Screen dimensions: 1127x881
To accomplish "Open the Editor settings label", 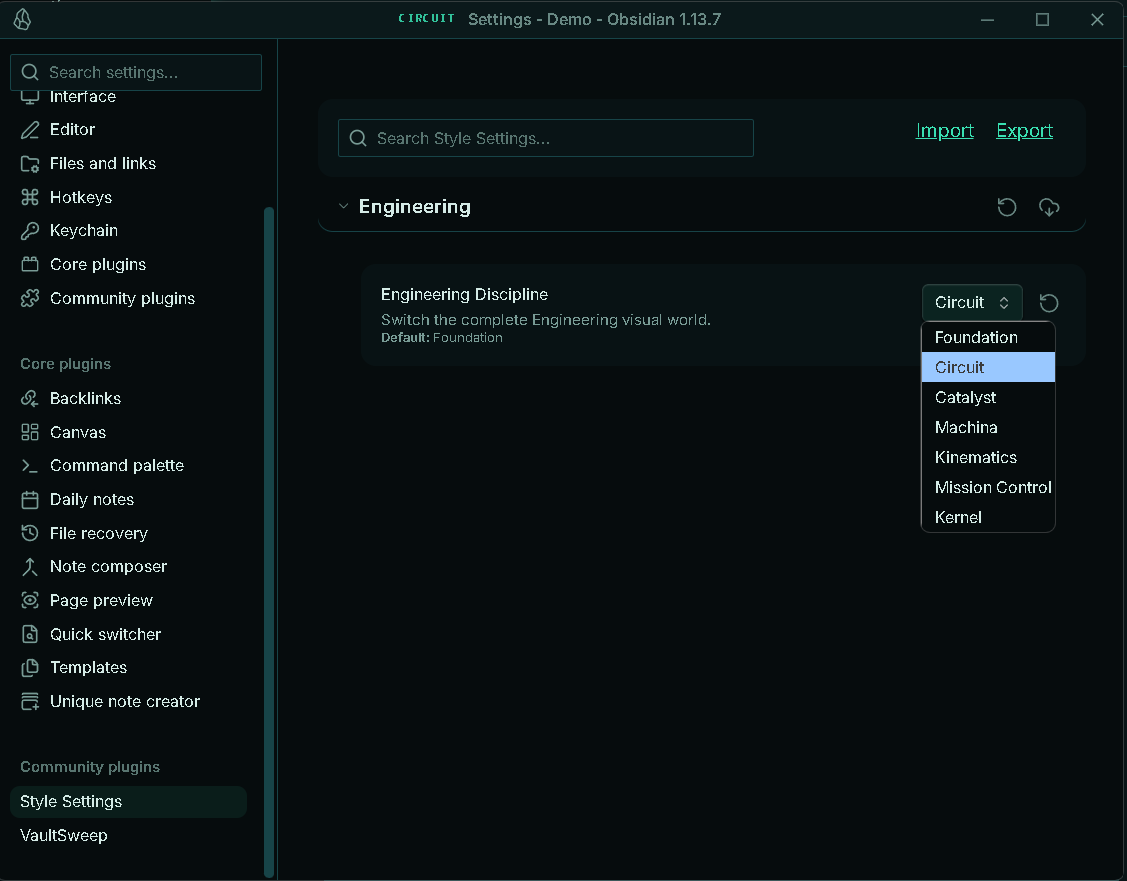I will pos(72,129).
